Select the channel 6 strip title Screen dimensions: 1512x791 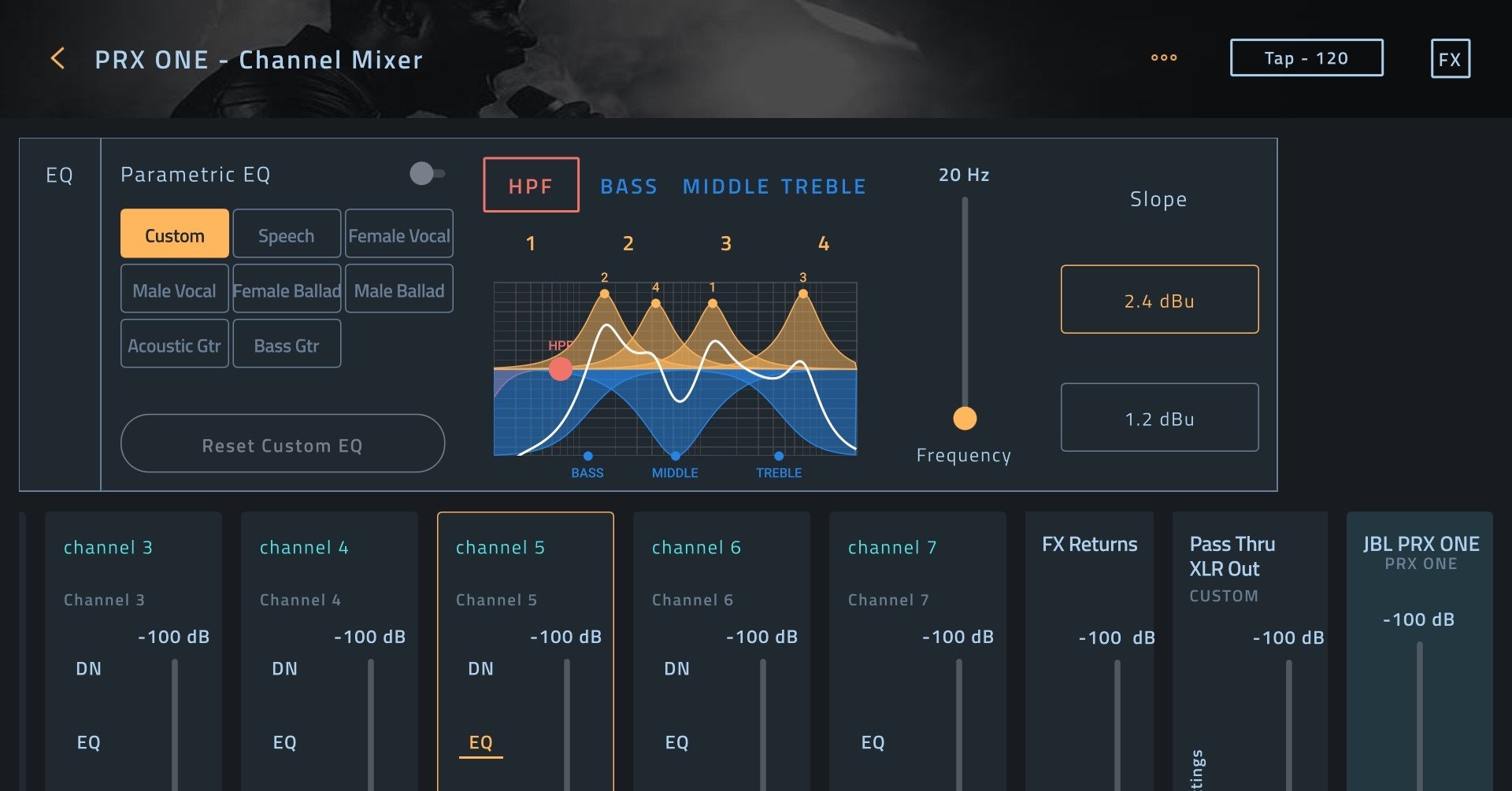696,547
